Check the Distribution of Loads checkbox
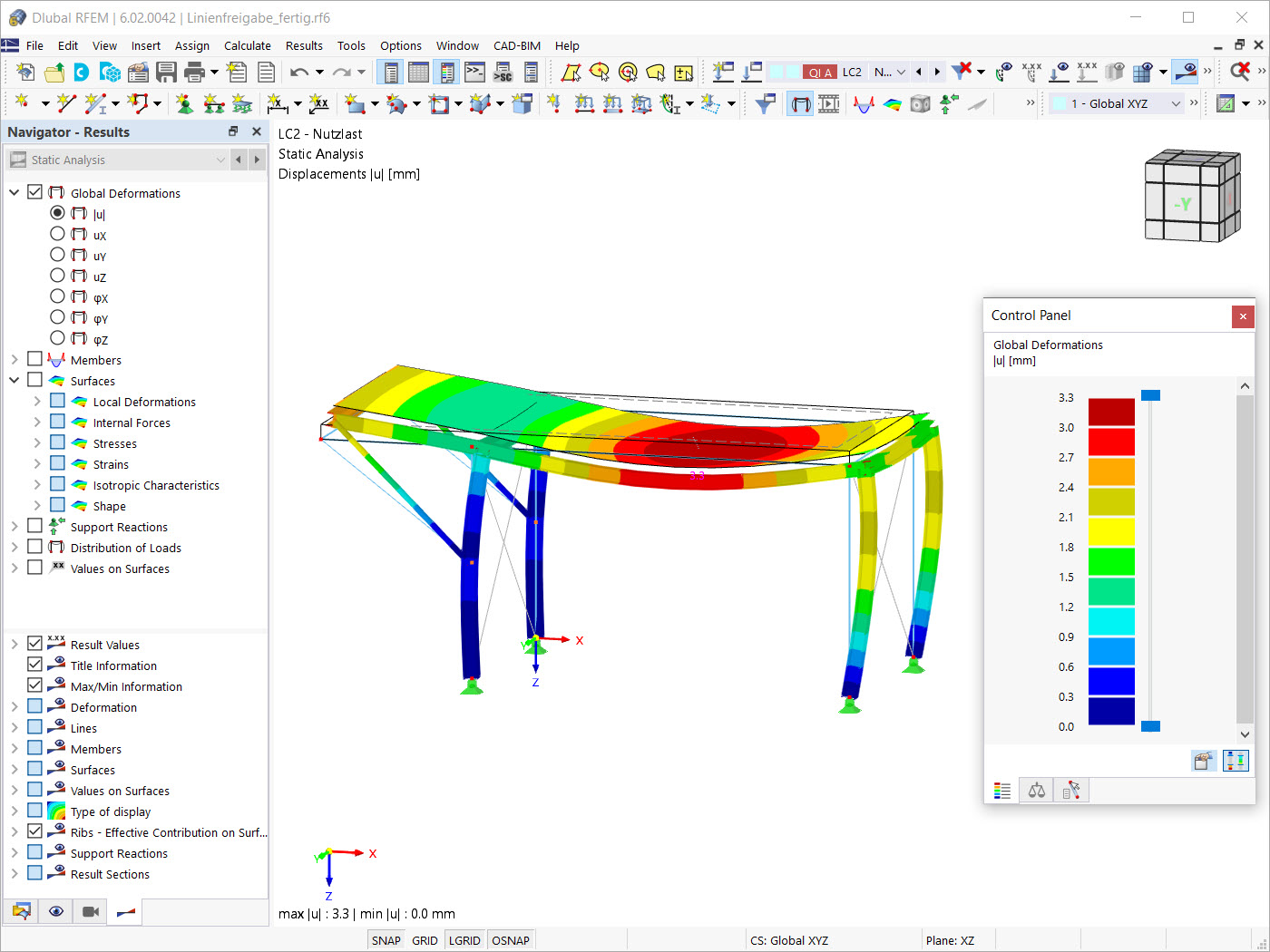The height and width of the screenshot is (952, 1270). click(x=35, y=547)
